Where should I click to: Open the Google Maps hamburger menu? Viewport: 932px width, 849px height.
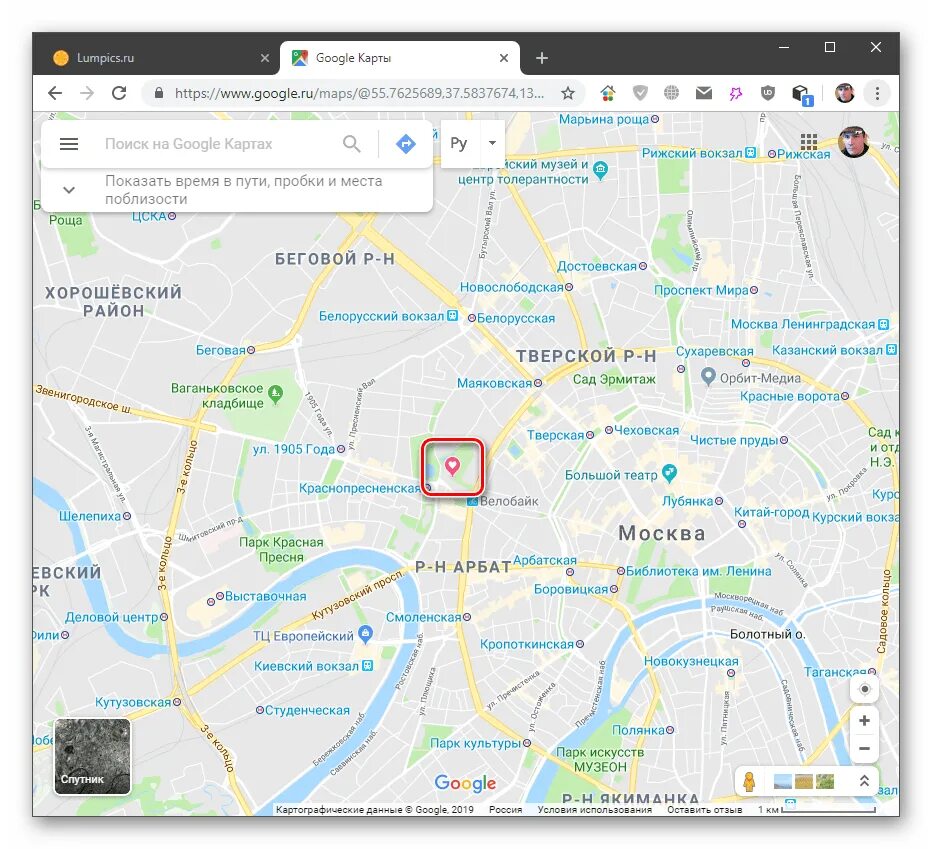point(69,144)
